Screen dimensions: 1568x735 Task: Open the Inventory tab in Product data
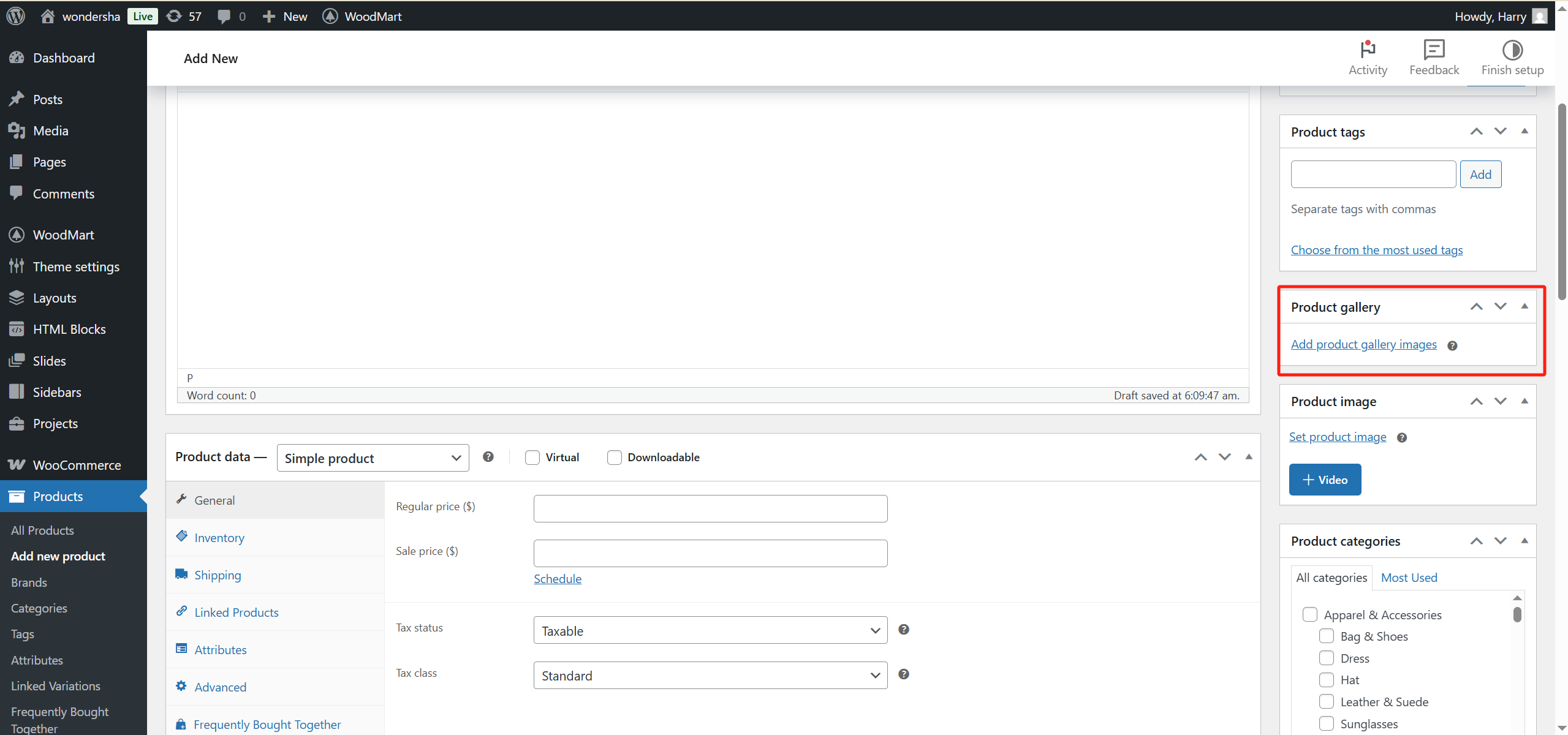(218, 537)
